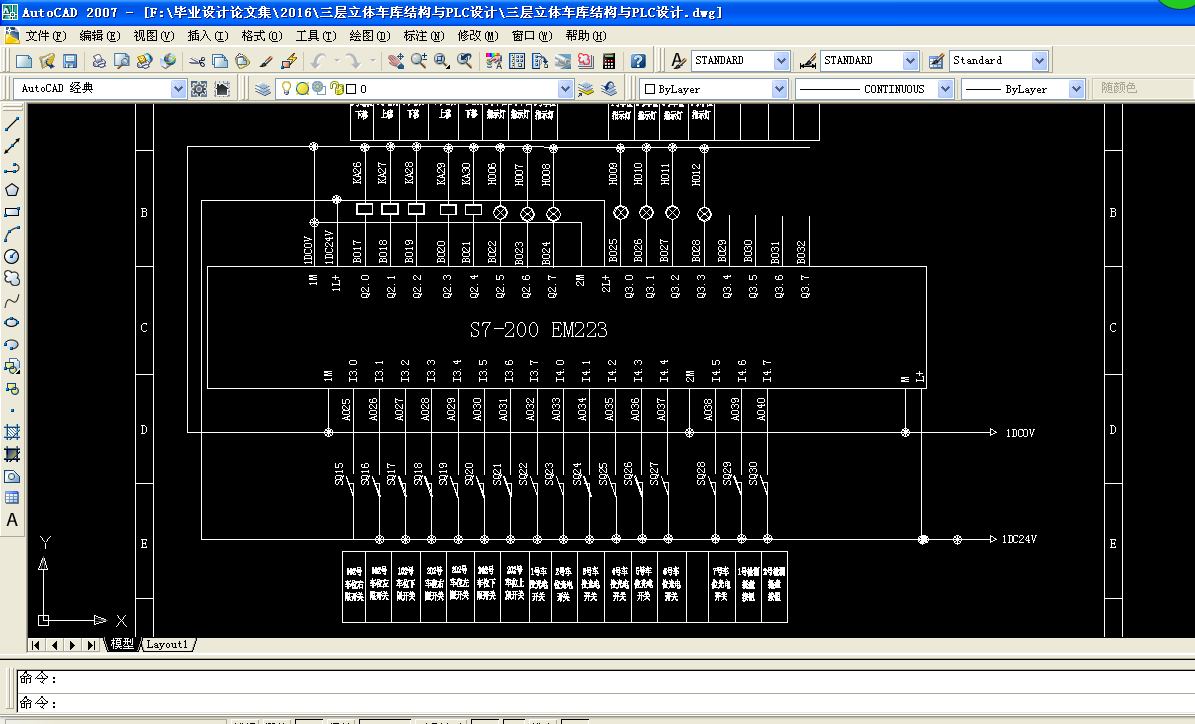The image size is (1195, 724).
Task: Select the Construction Line tool
Action: [12, 146]
